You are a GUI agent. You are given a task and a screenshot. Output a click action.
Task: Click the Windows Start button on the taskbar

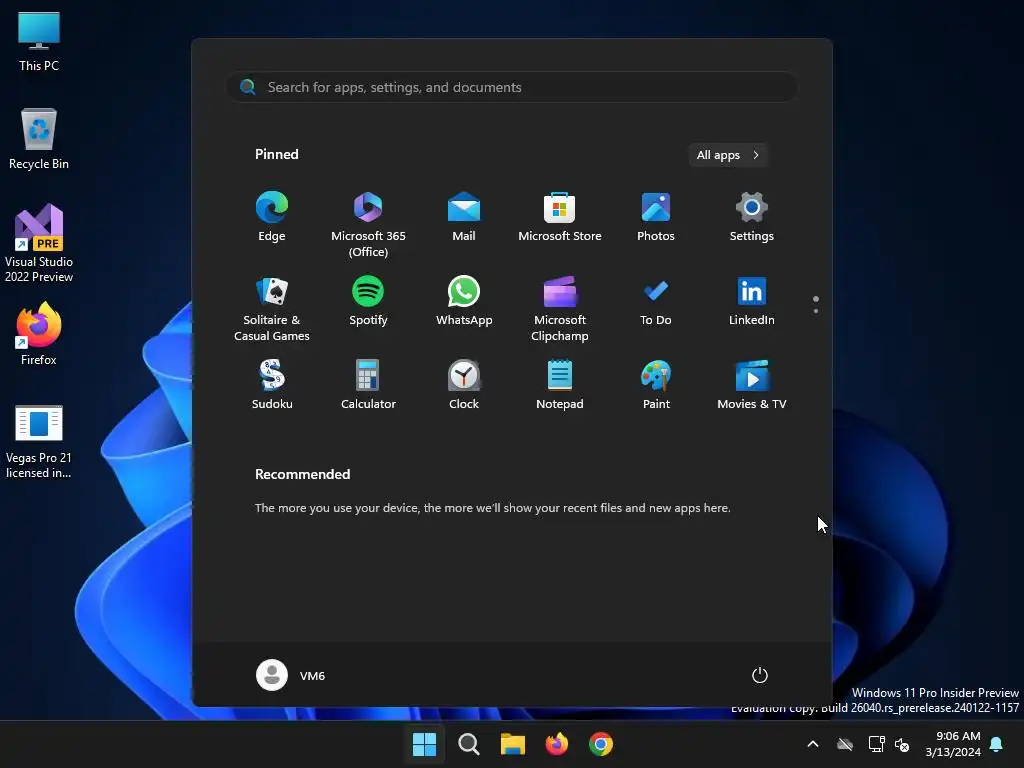point(424,744)
